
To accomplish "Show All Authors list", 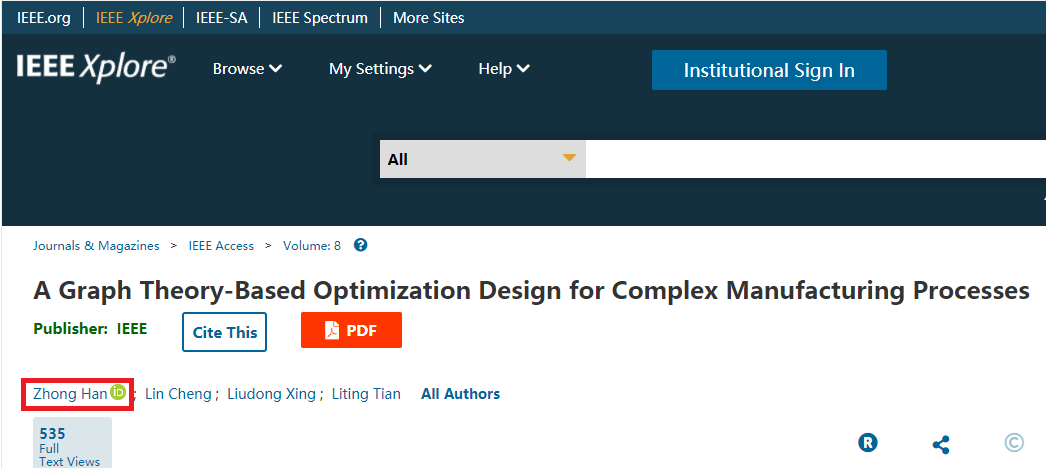I will click(460, 394).
